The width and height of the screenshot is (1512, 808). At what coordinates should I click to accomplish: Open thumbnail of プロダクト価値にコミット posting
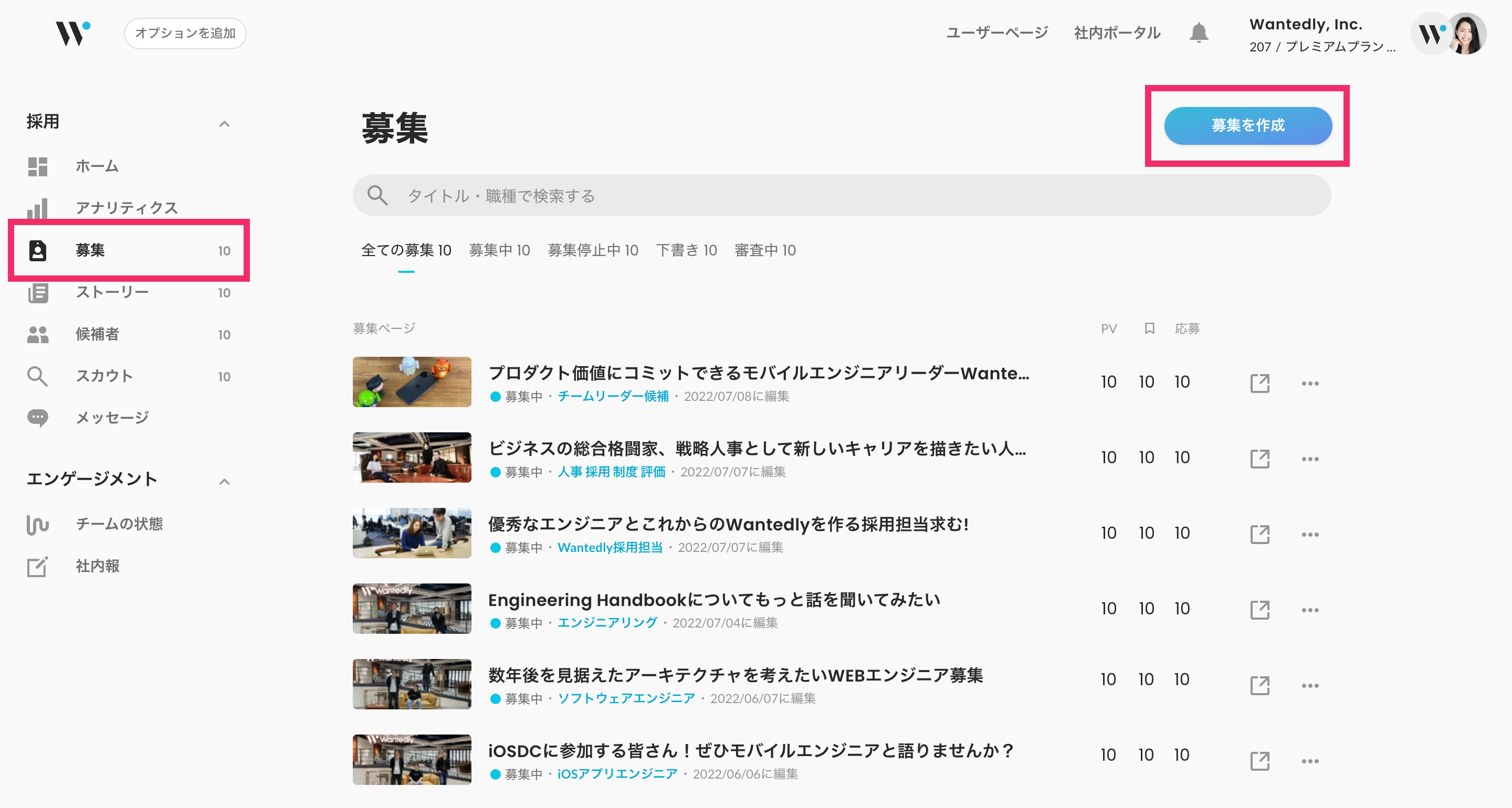coord(412,382)
